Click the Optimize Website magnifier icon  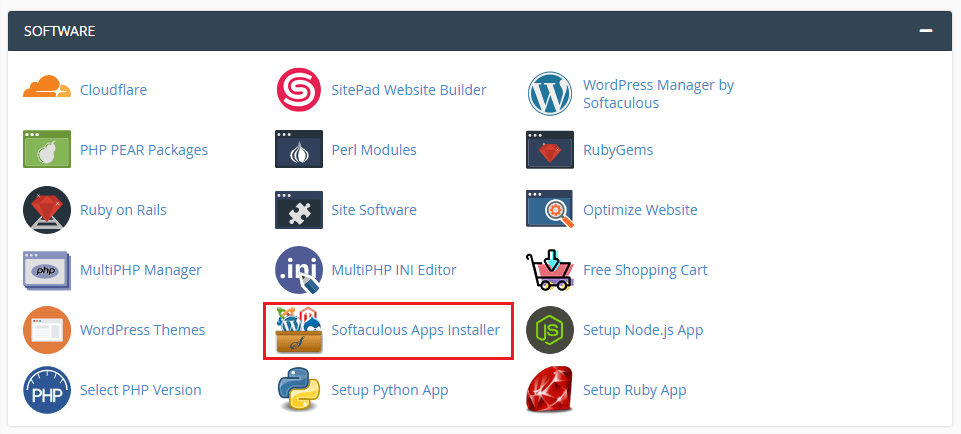click(x=550, y=209)
